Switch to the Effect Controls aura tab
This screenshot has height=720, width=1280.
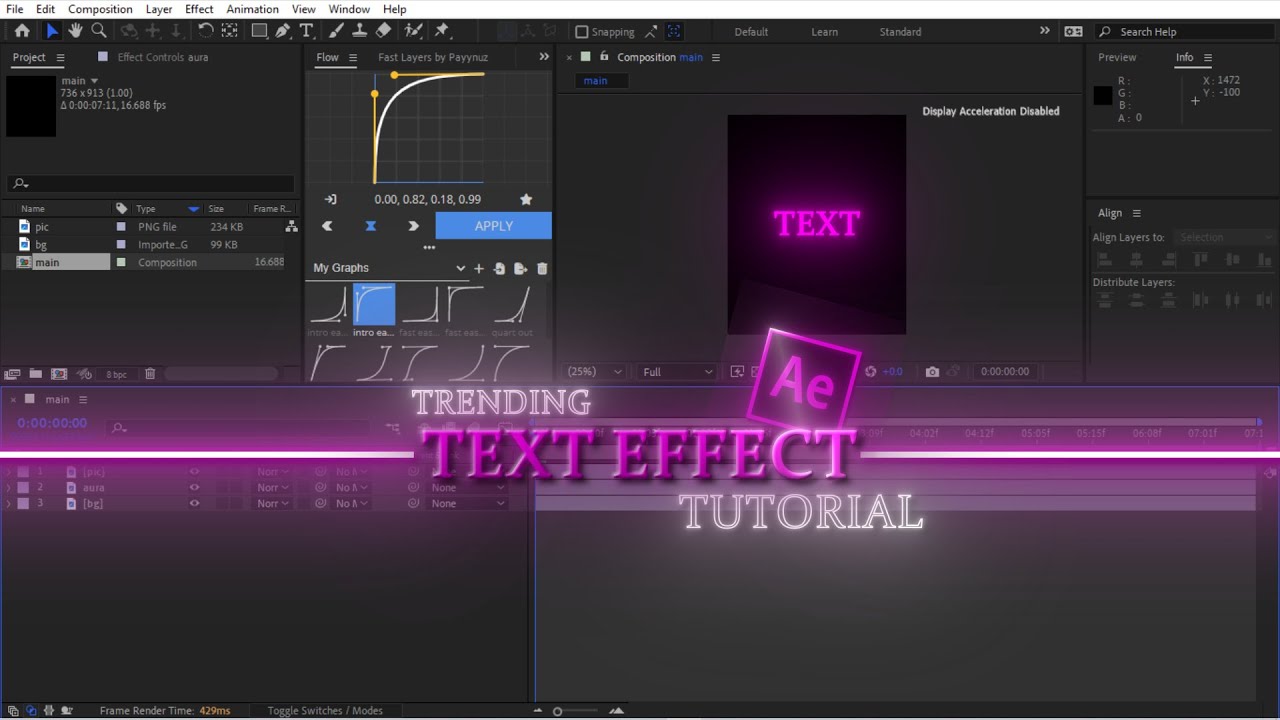(x=163, y=57)
